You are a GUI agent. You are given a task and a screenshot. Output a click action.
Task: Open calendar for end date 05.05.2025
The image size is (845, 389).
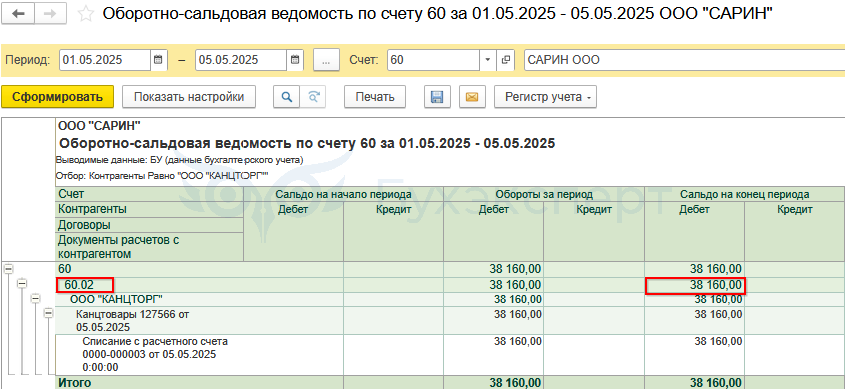(x=294, y=60)
